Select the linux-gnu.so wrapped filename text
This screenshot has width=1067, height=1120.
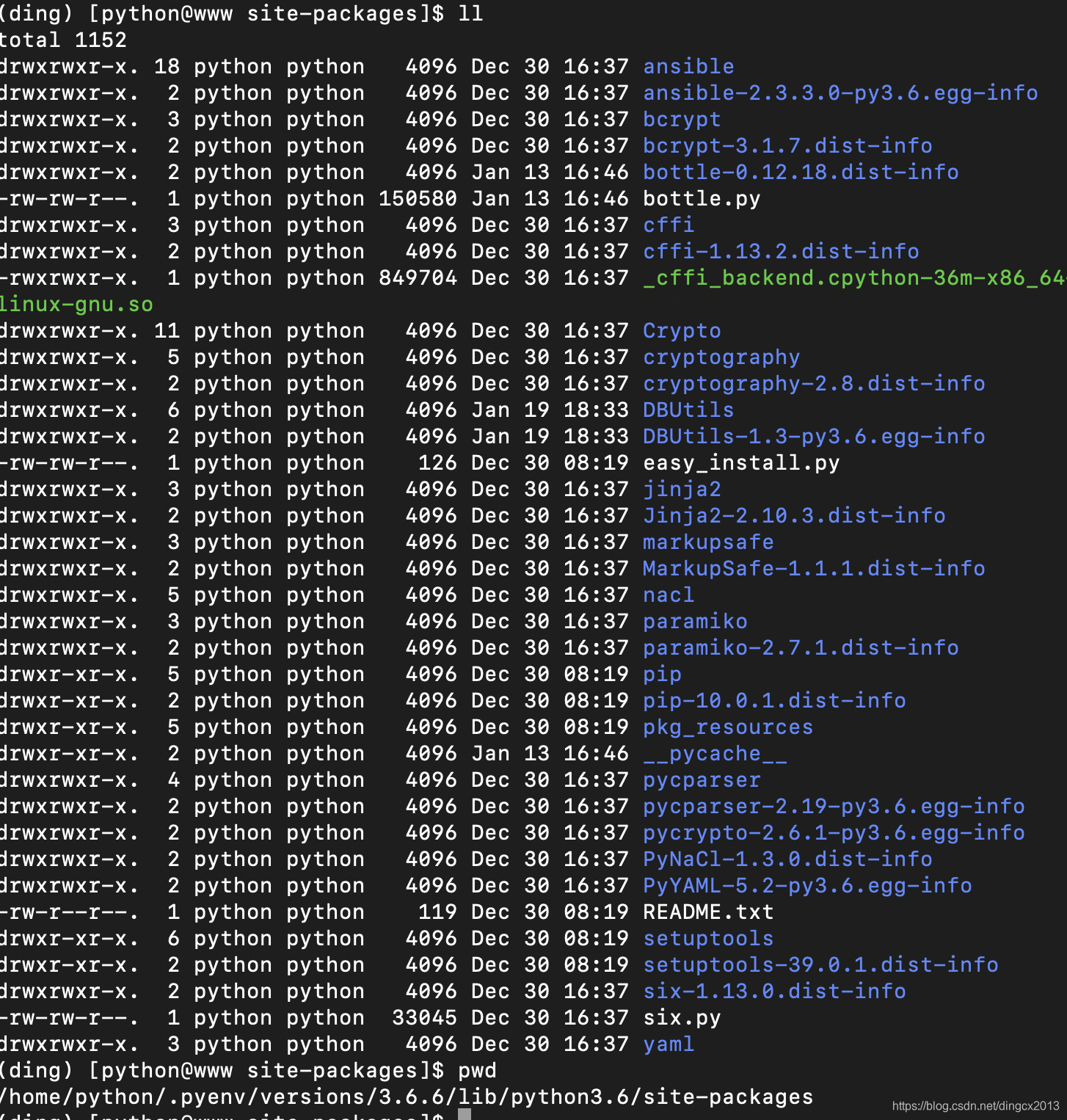76,305
